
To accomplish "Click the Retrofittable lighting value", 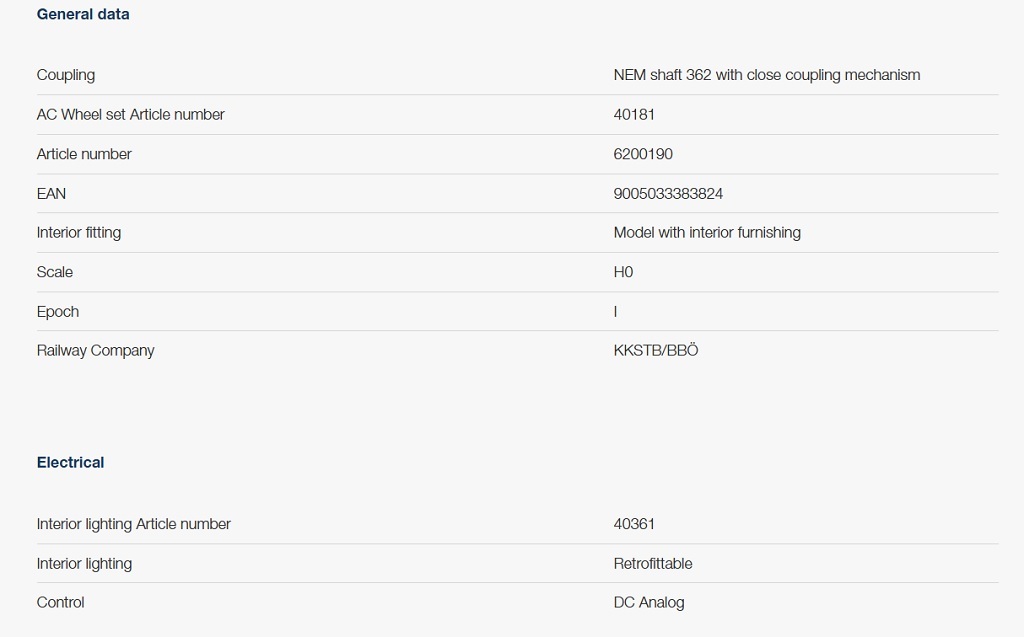I will coord(653,563).
